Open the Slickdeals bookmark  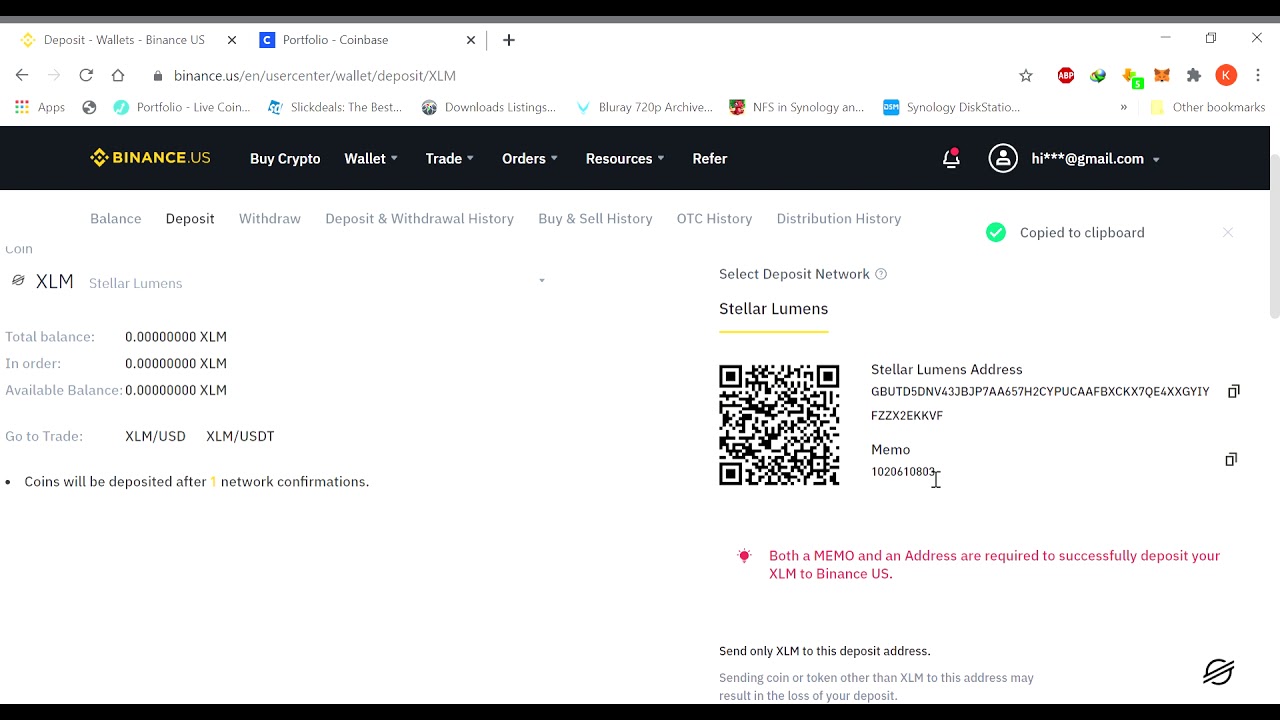336,107
